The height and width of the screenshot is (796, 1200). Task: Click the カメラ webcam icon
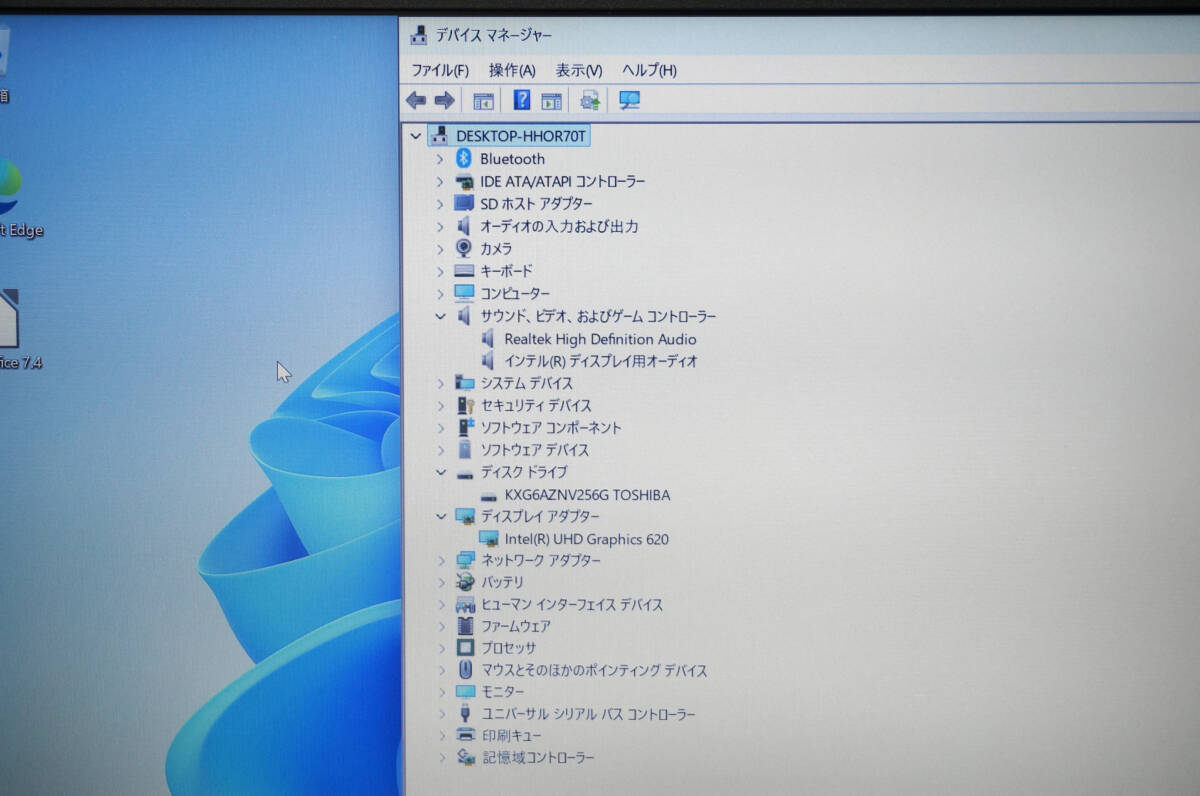click(x=464, y=248)
